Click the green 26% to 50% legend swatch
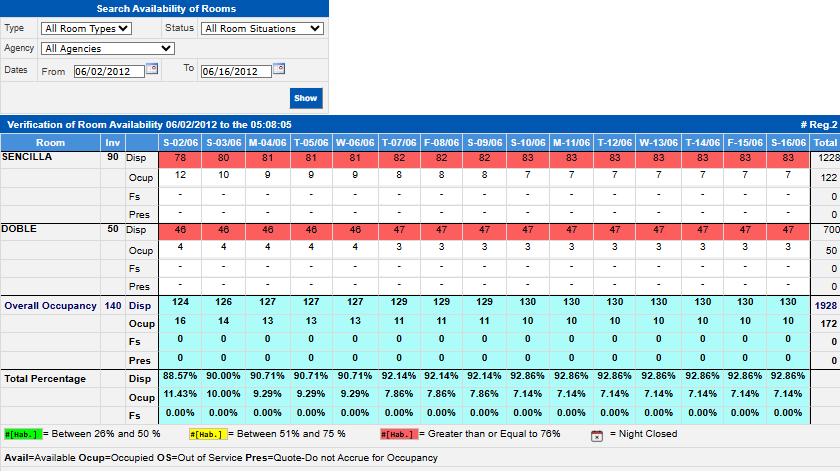840x471 pixels. 21,434
